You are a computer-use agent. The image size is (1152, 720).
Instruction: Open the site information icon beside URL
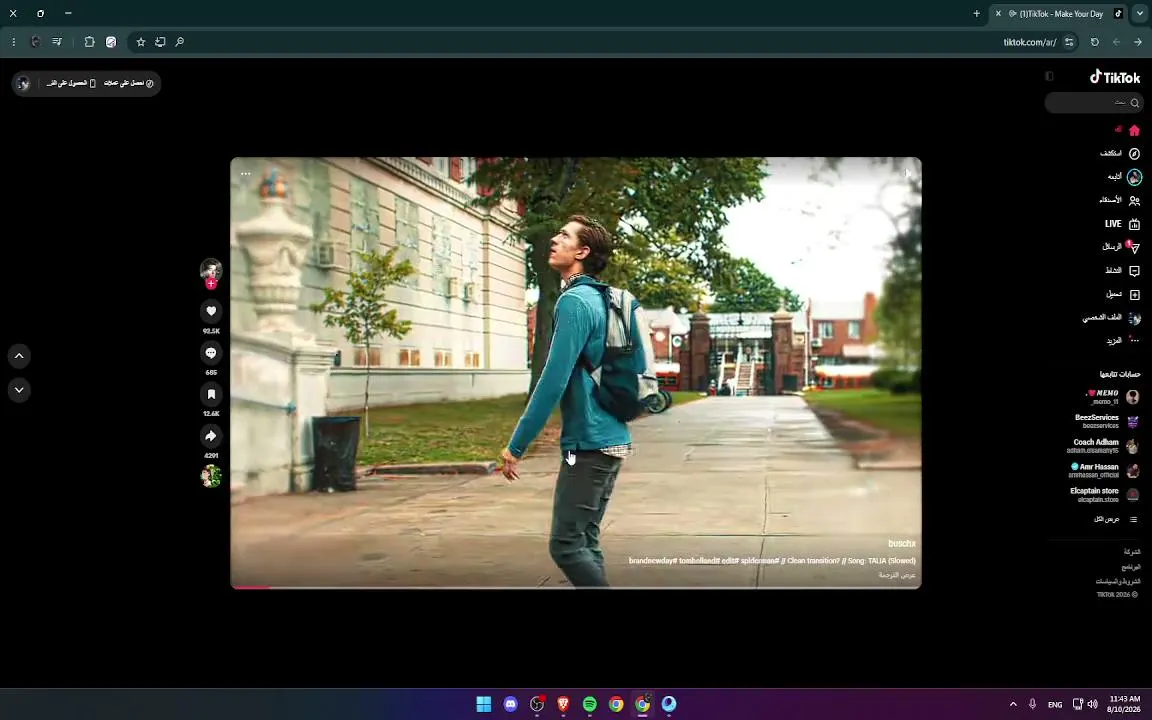pos(1069,42)
